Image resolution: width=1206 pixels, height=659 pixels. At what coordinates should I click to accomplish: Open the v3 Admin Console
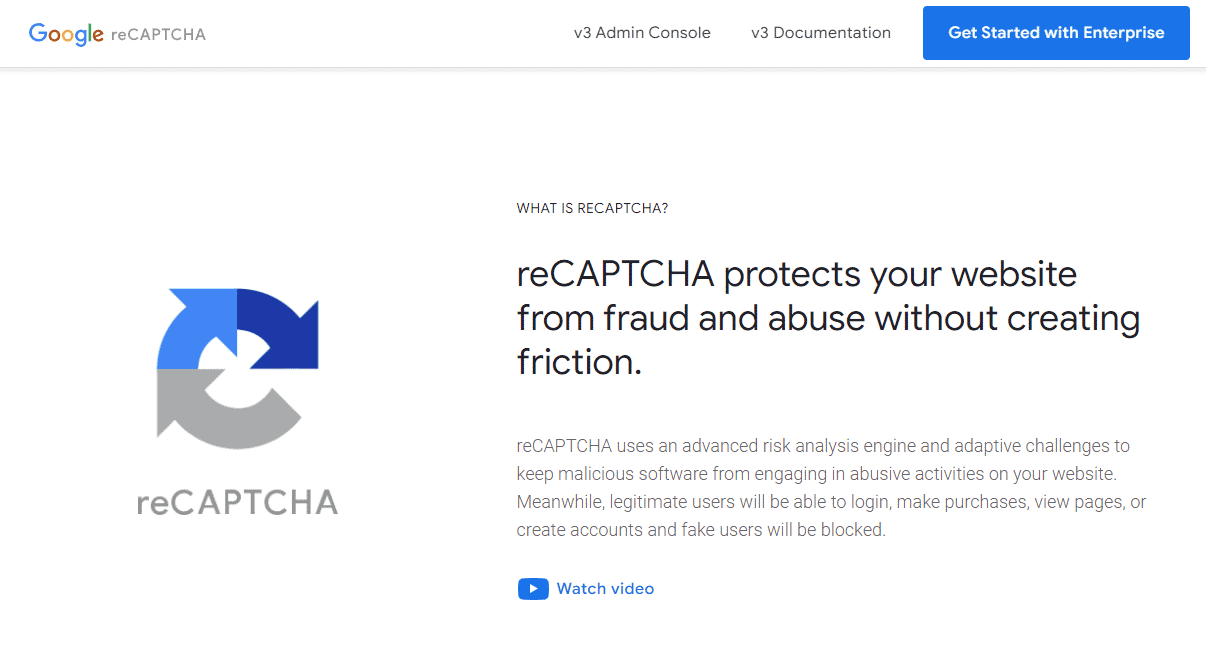[642, 32]
